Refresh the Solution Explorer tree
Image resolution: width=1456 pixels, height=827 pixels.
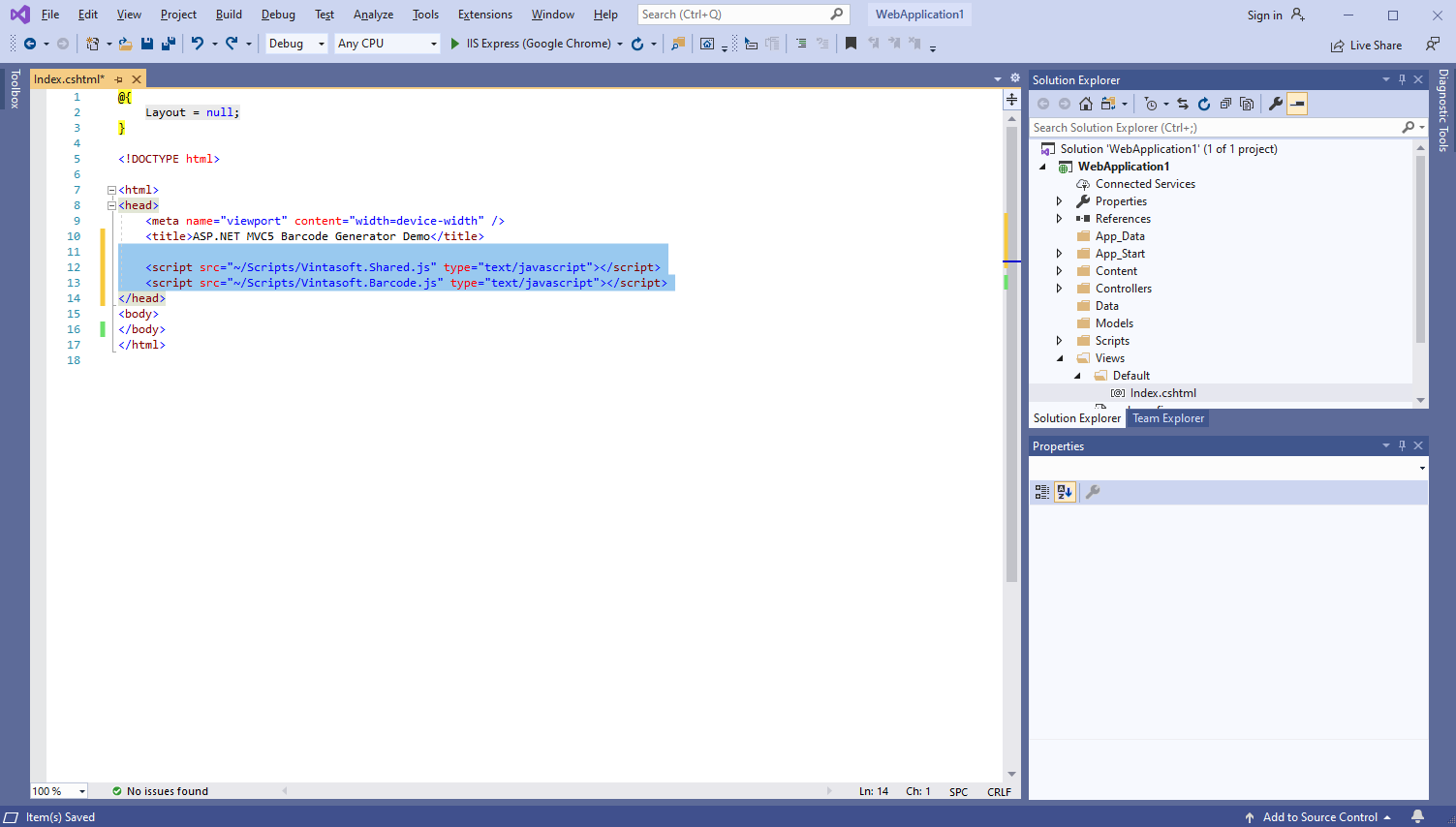click(1204, 104)
